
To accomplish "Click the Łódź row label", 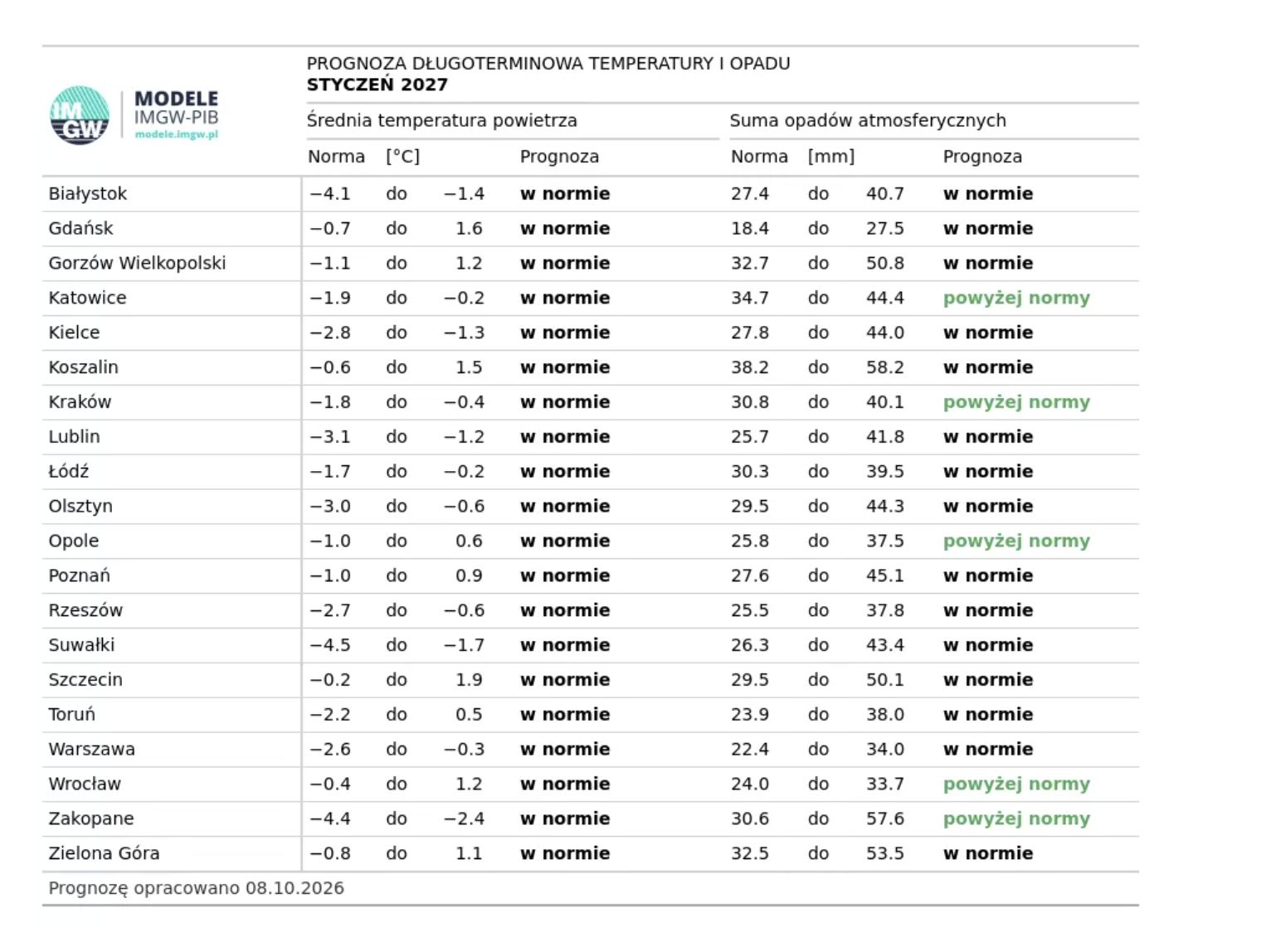I will point(69,472).
